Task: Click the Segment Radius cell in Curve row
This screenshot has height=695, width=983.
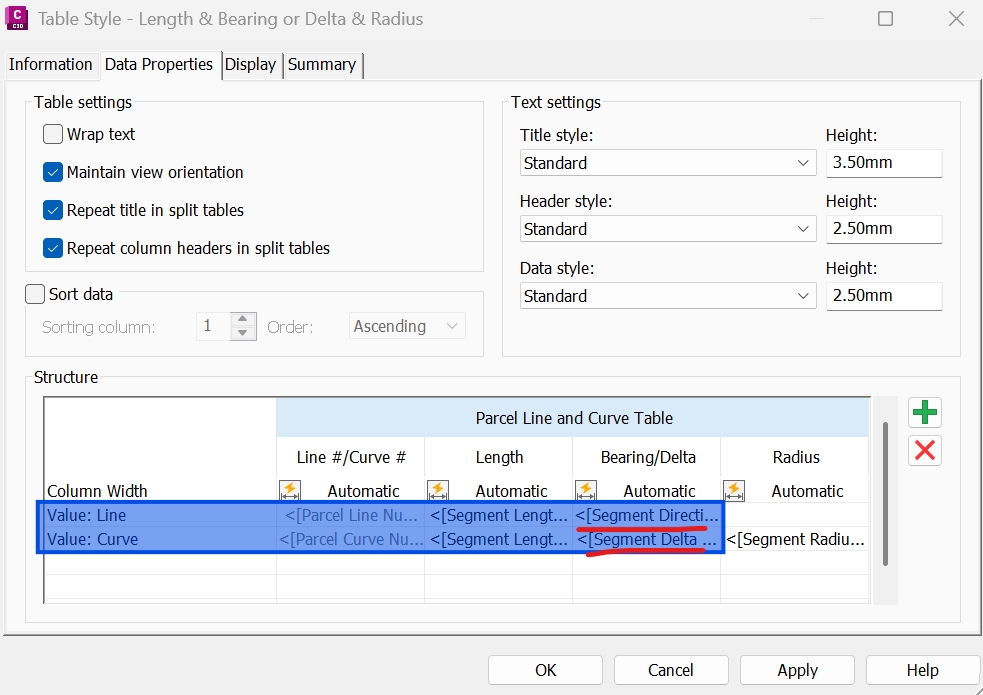Action: point(795,539)
